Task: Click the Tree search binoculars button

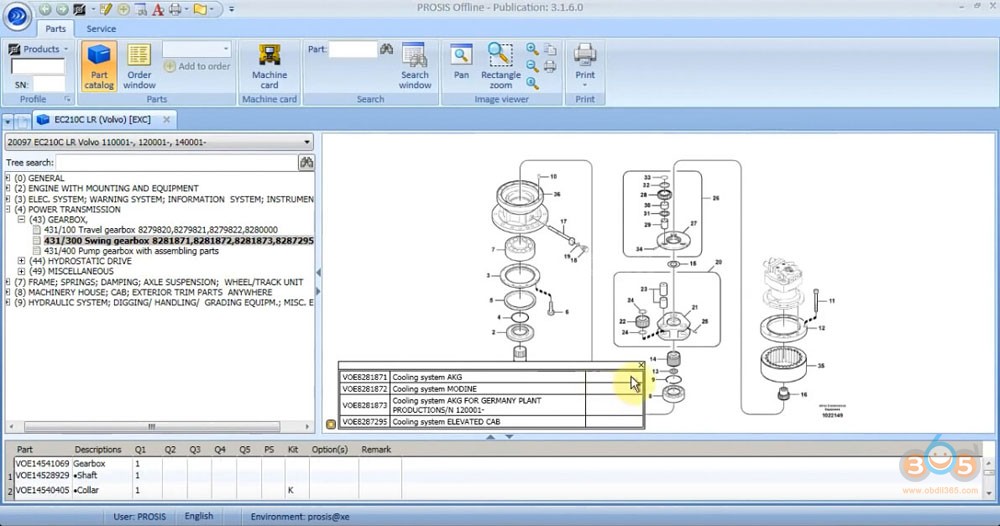Action: pos(306,163)
